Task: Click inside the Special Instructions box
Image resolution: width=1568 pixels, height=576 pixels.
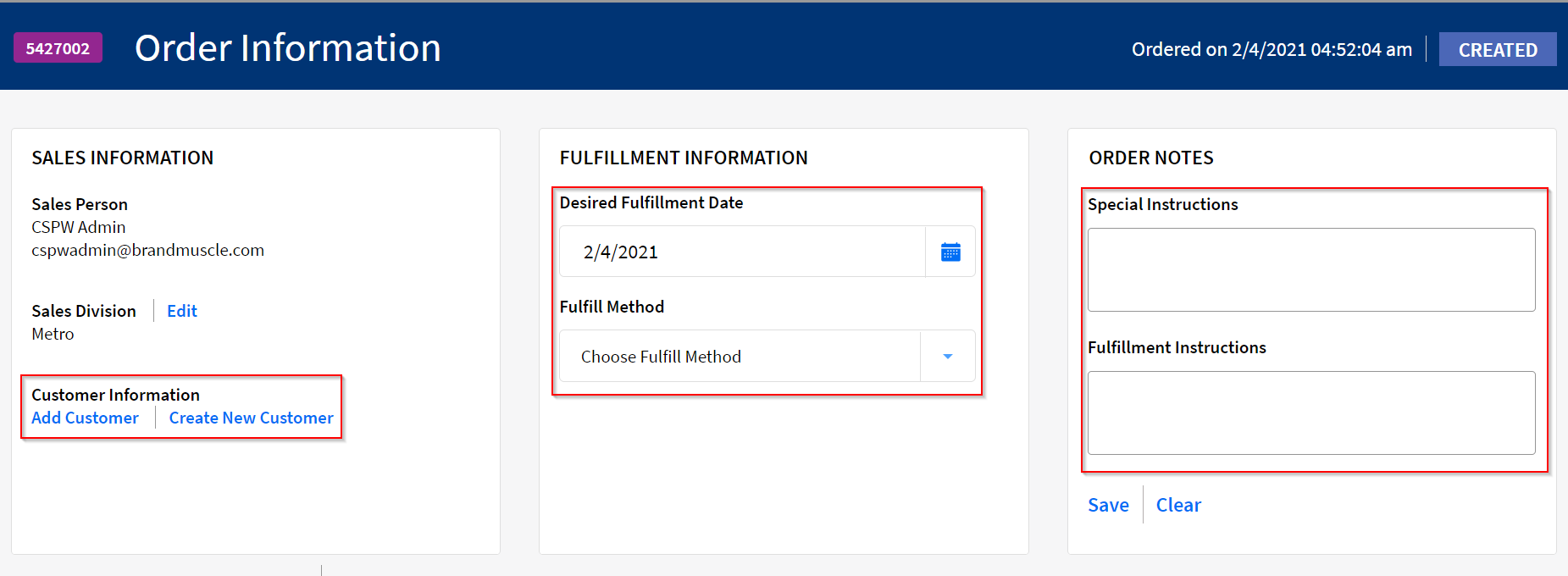Action: [x=1310, y=269]
